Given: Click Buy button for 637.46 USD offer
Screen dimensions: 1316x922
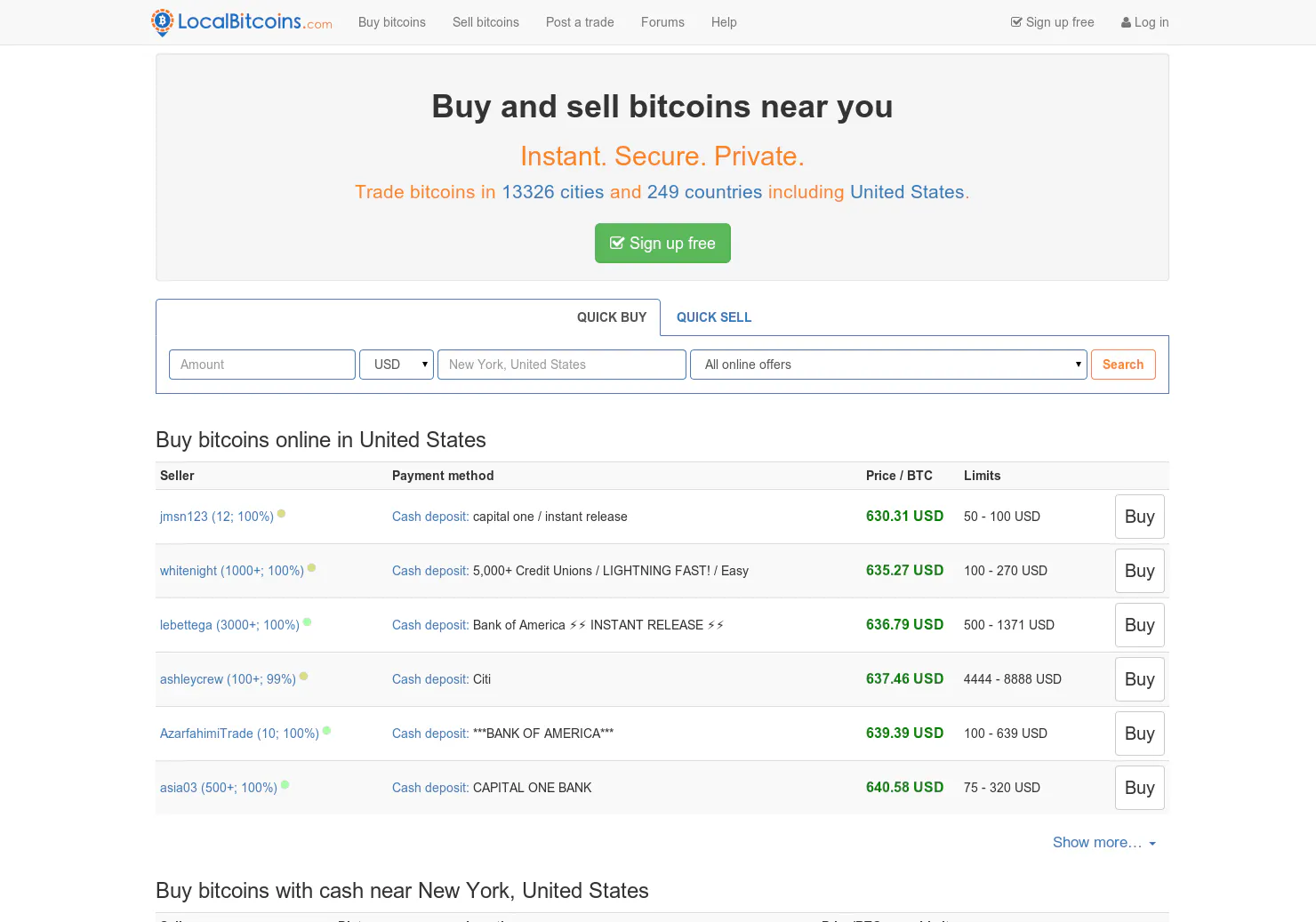Looking at the screenshot, I should coord(1140,679).
